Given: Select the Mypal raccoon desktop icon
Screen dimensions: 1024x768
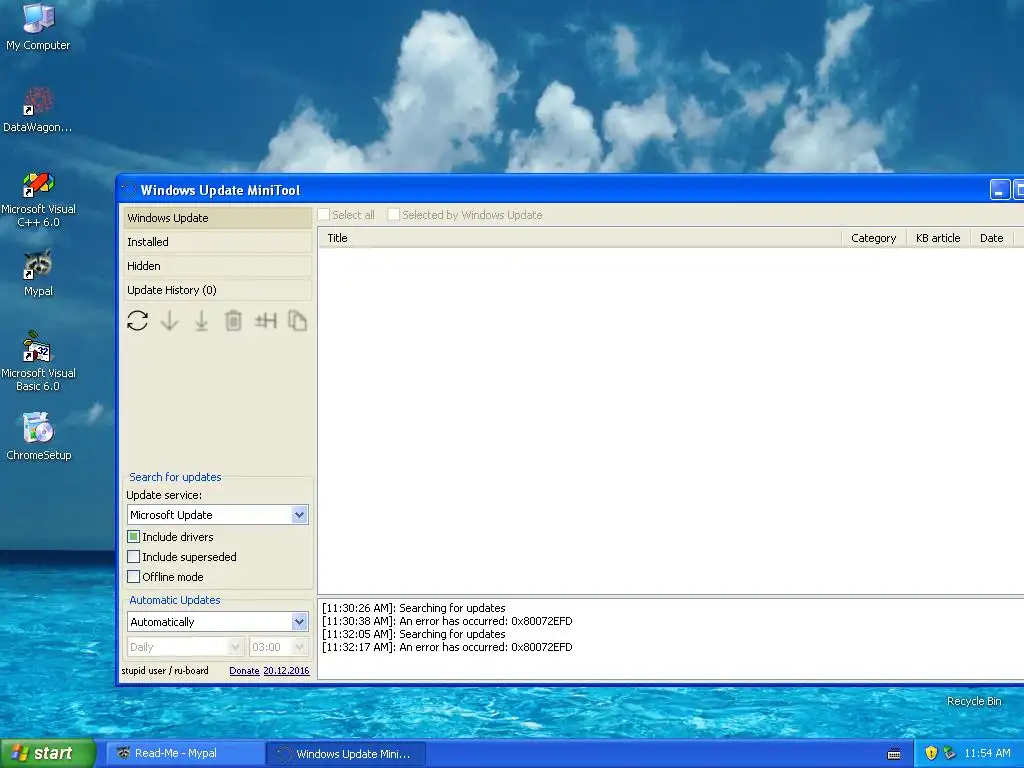Looking at the screenshot, I should [x=38, y=273].
